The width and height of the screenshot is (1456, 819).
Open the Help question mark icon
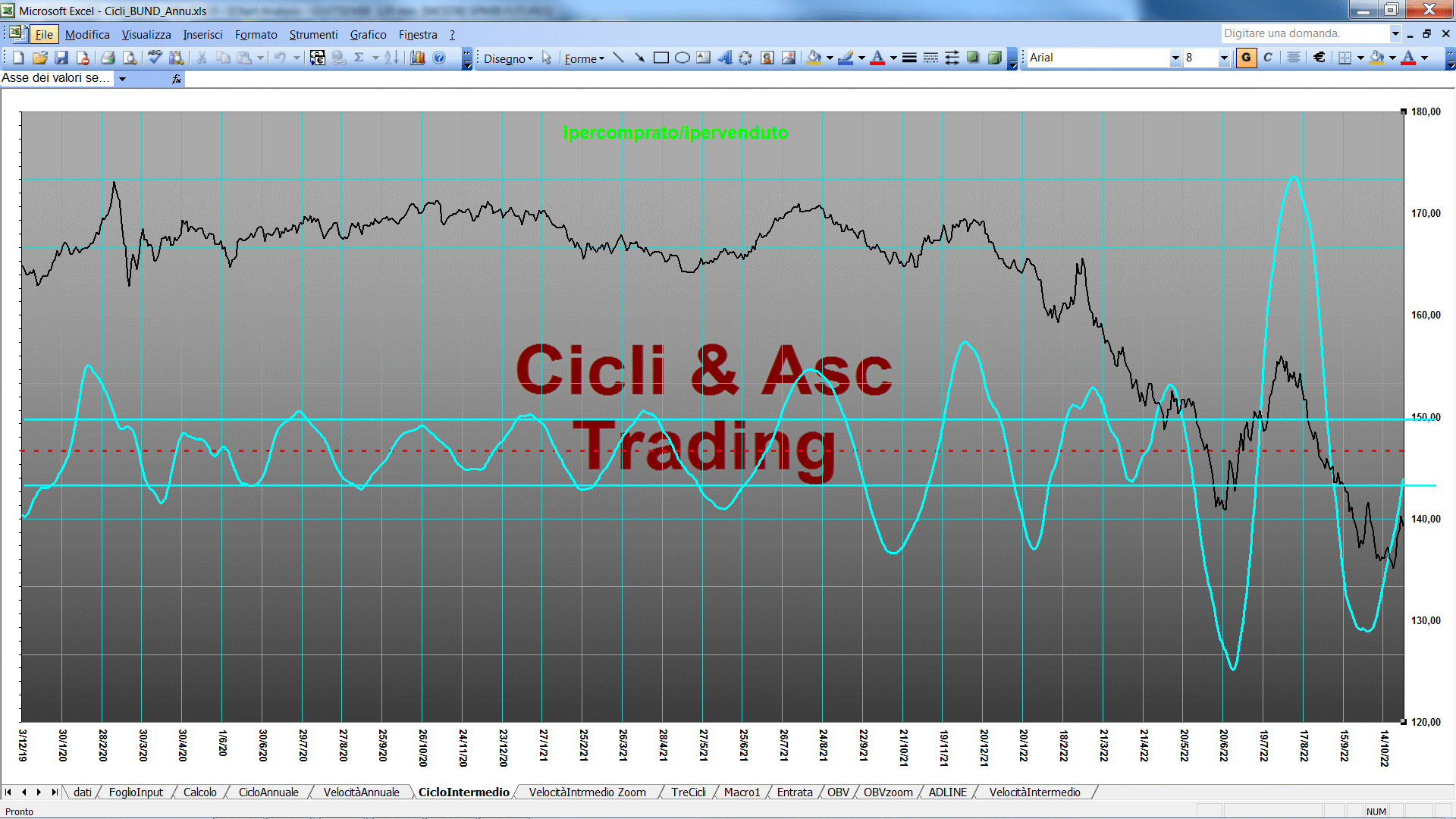point(439,58)
